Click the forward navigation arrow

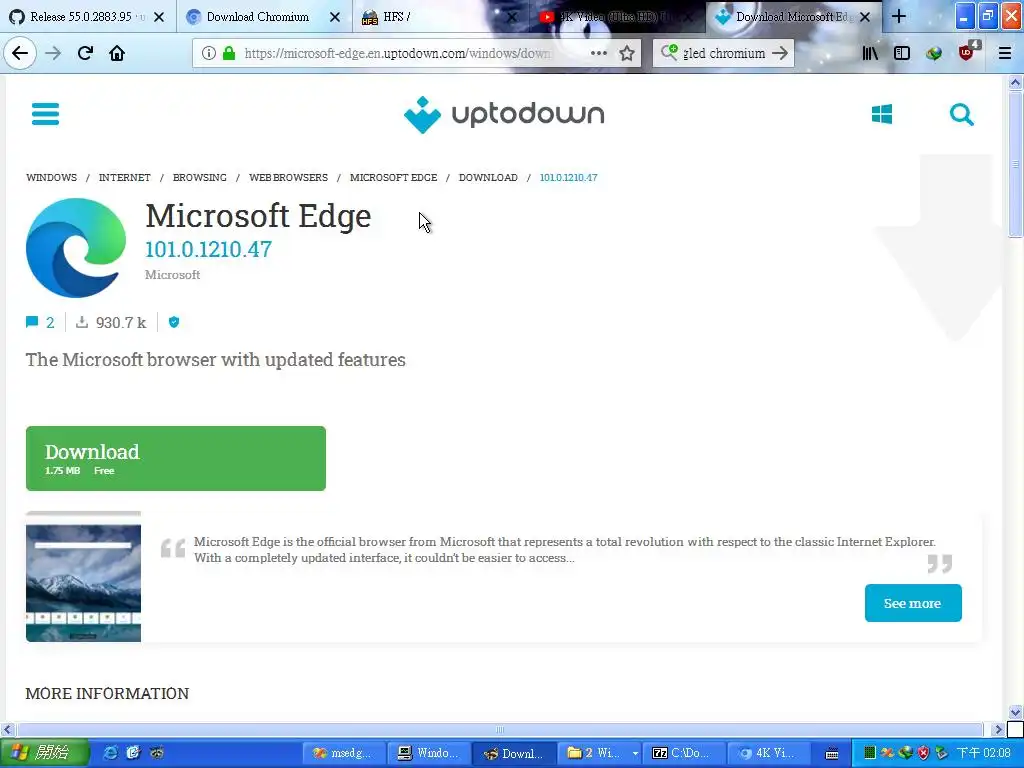click(53, 53)
